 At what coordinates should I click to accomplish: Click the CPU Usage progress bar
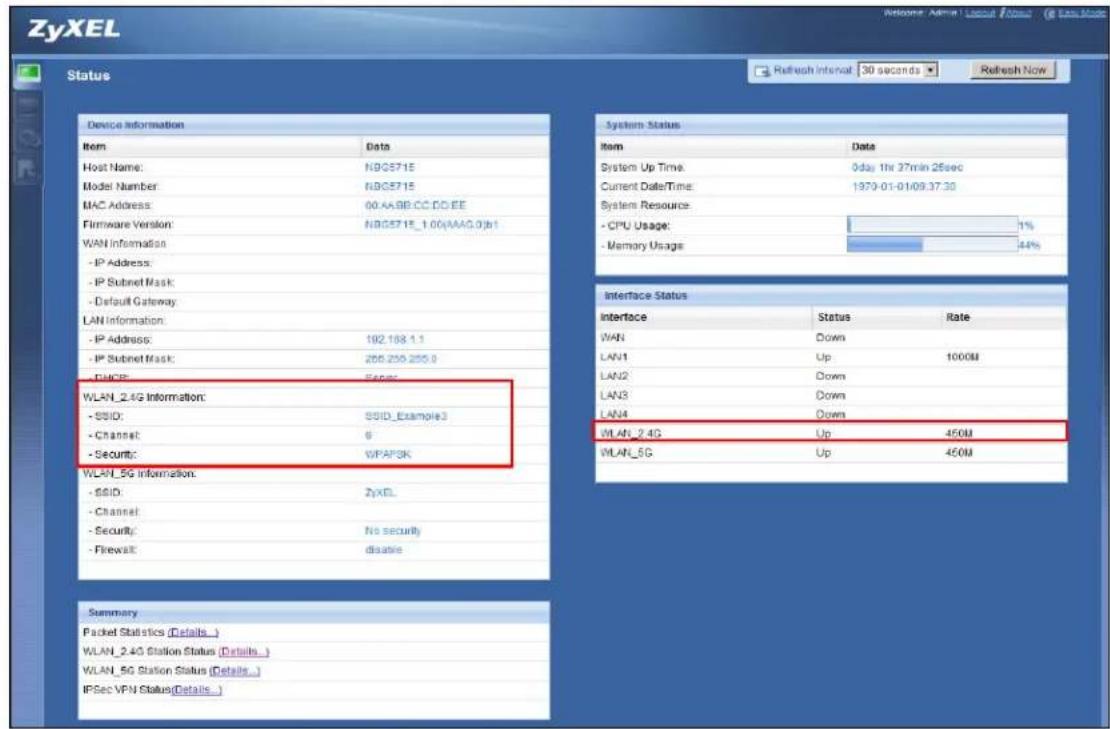click(932, 225)
